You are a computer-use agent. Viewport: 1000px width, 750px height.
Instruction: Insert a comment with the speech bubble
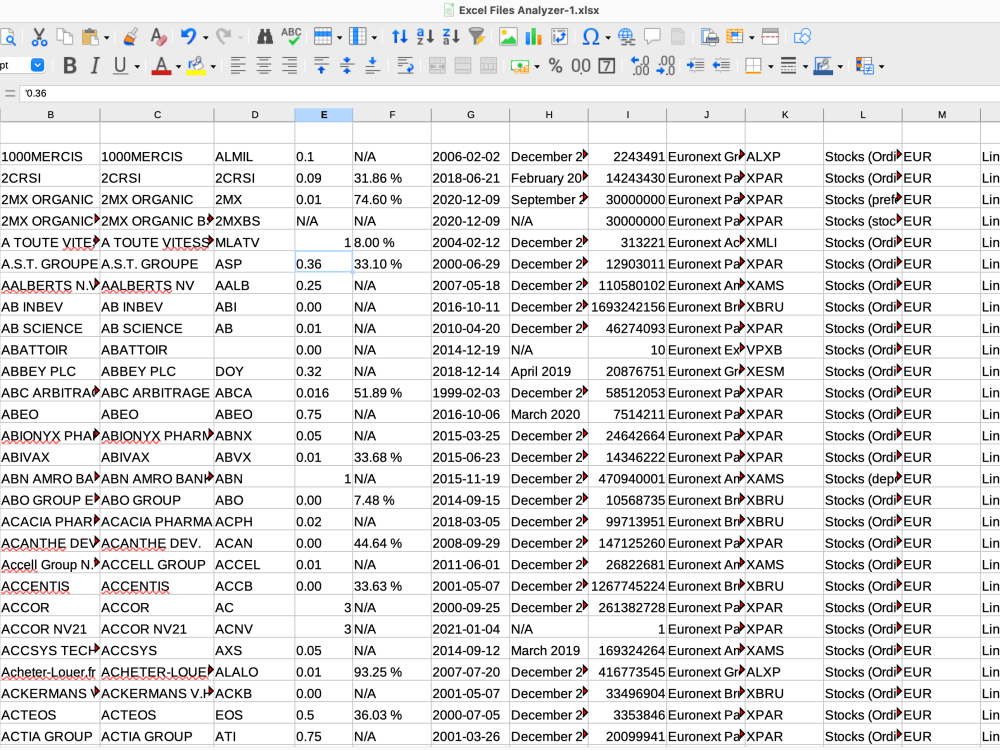[652, 37]
